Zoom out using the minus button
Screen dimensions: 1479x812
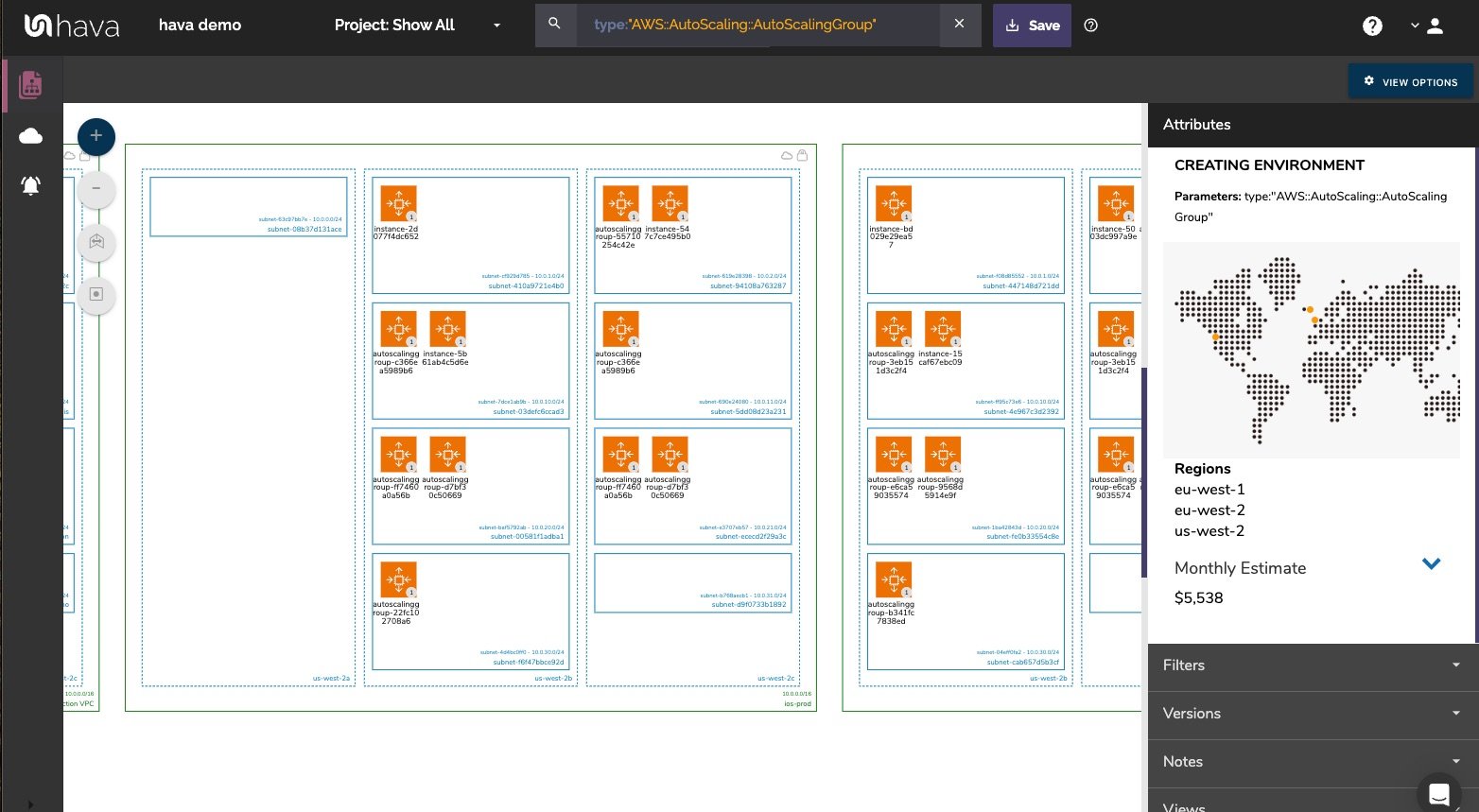coord(96,189)
